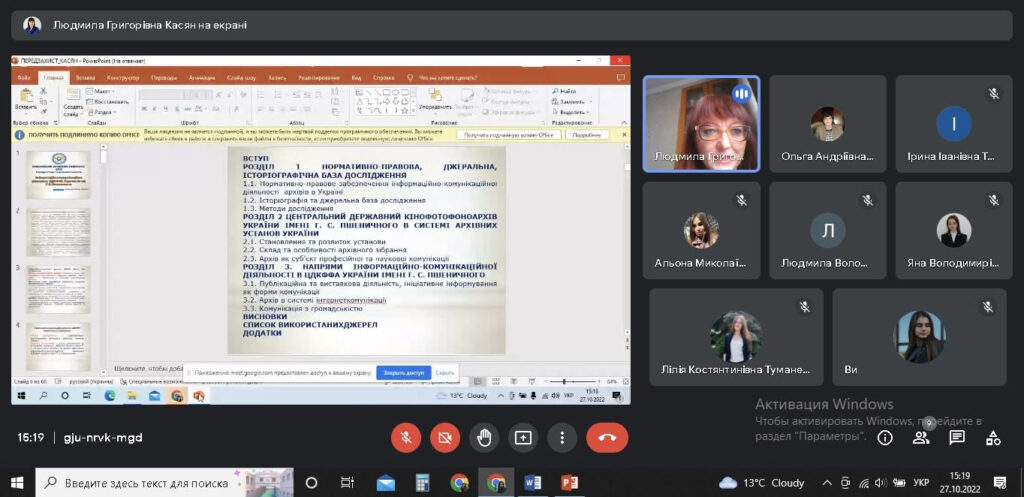1024x497 pixels.
Task: Open the Activities shapes icon
Action: click(x=993, y=437)
